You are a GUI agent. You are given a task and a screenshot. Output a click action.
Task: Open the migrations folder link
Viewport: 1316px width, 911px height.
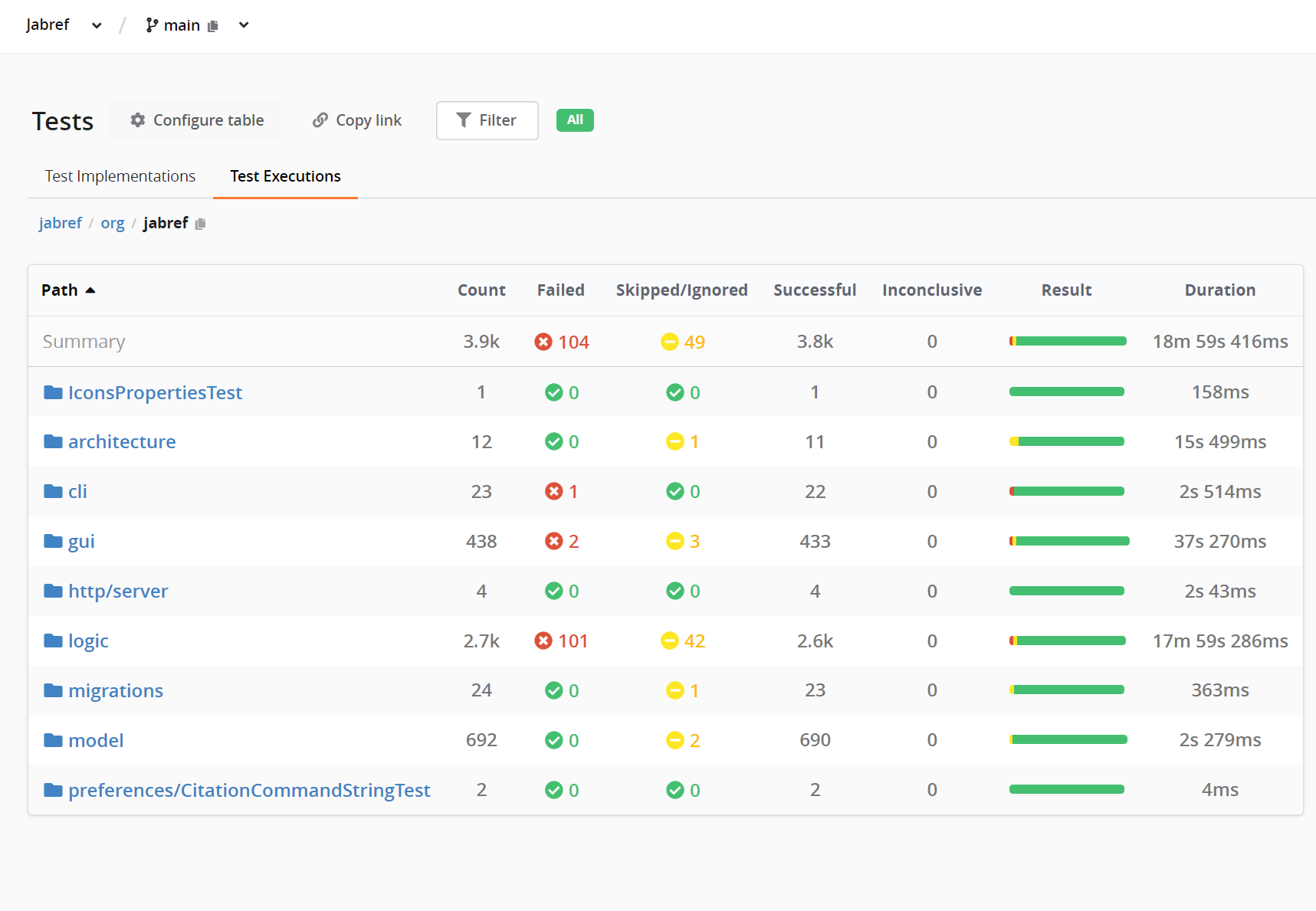116,691
